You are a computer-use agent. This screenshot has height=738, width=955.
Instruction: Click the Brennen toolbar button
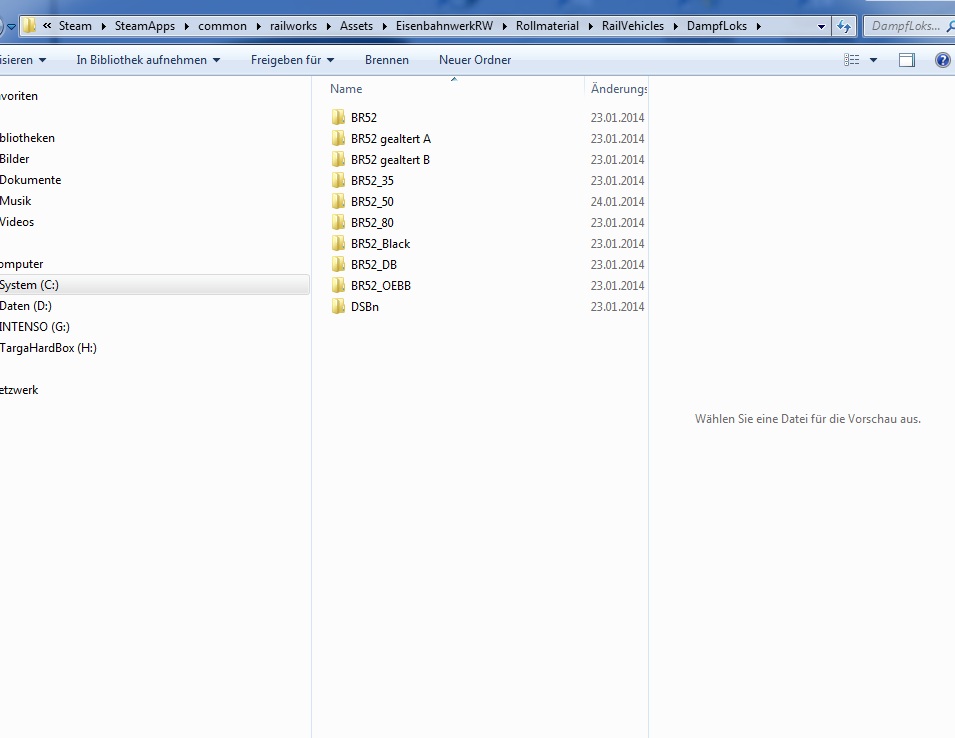click(x=387, y=60)
